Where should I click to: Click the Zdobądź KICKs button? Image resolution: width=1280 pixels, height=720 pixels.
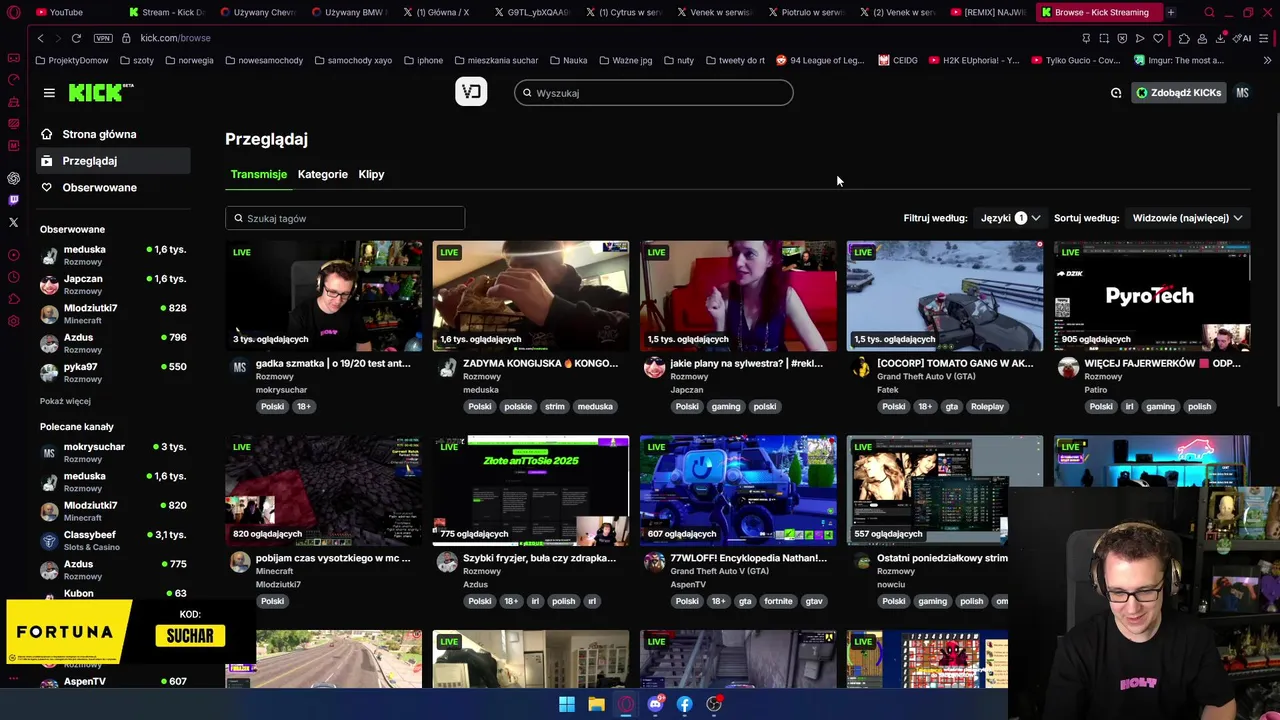[x=1179, y=93]
